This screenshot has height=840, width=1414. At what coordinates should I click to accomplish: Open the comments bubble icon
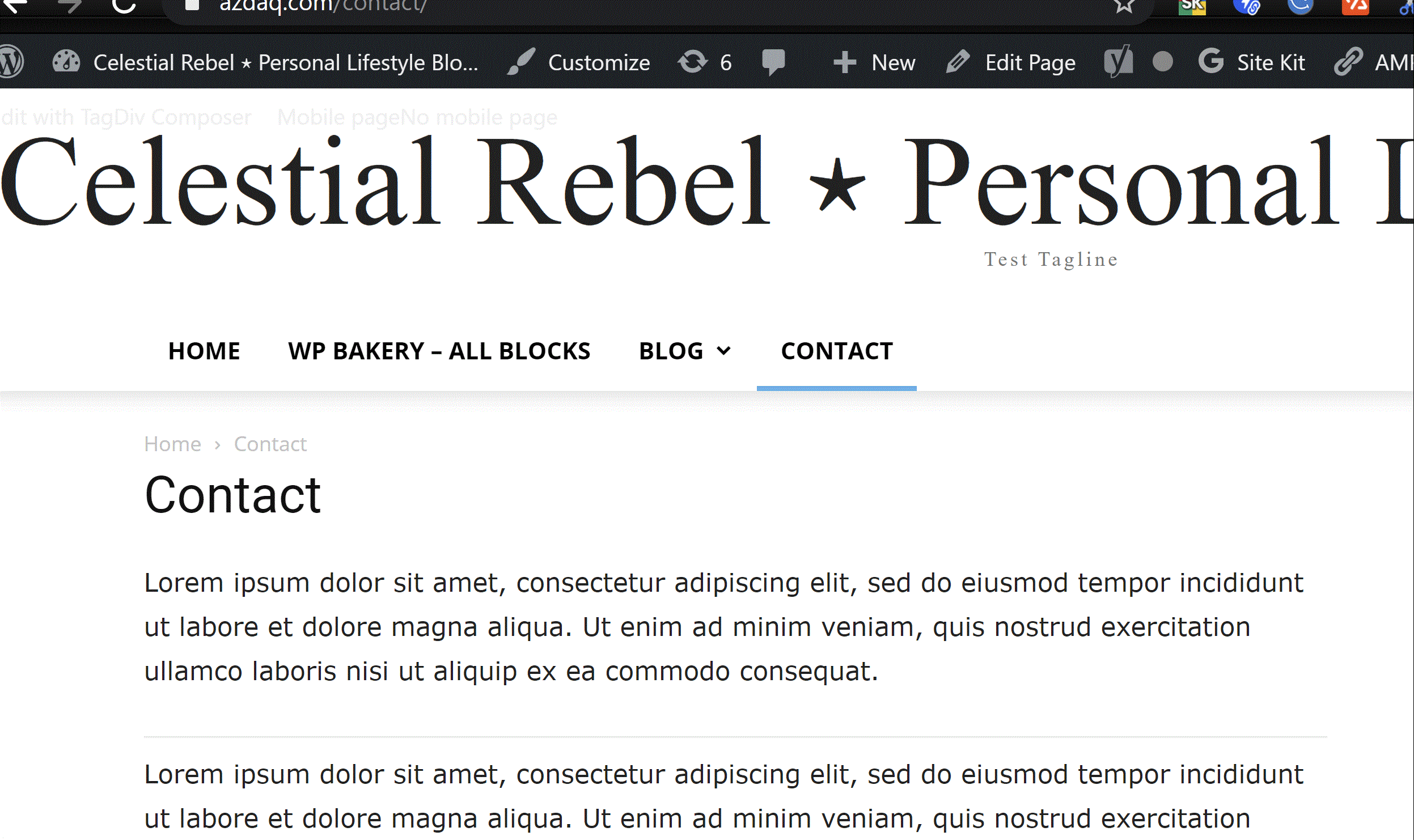773,62
